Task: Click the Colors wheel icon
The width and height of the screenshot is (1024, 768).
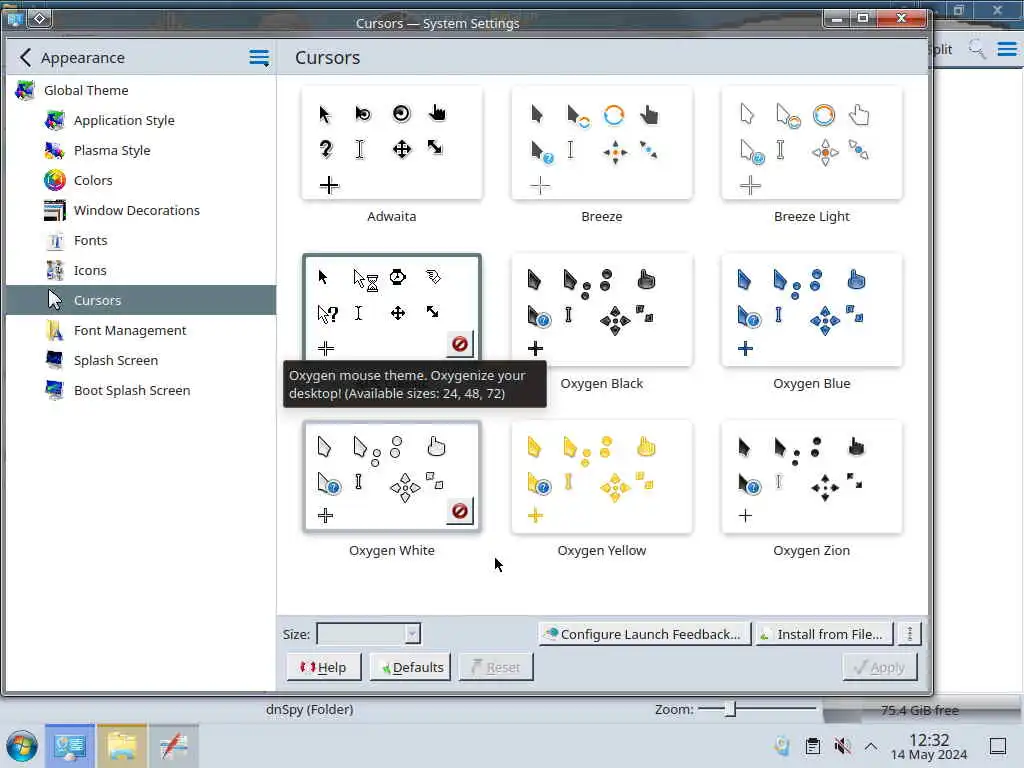Action: click(x=55, y=180)
